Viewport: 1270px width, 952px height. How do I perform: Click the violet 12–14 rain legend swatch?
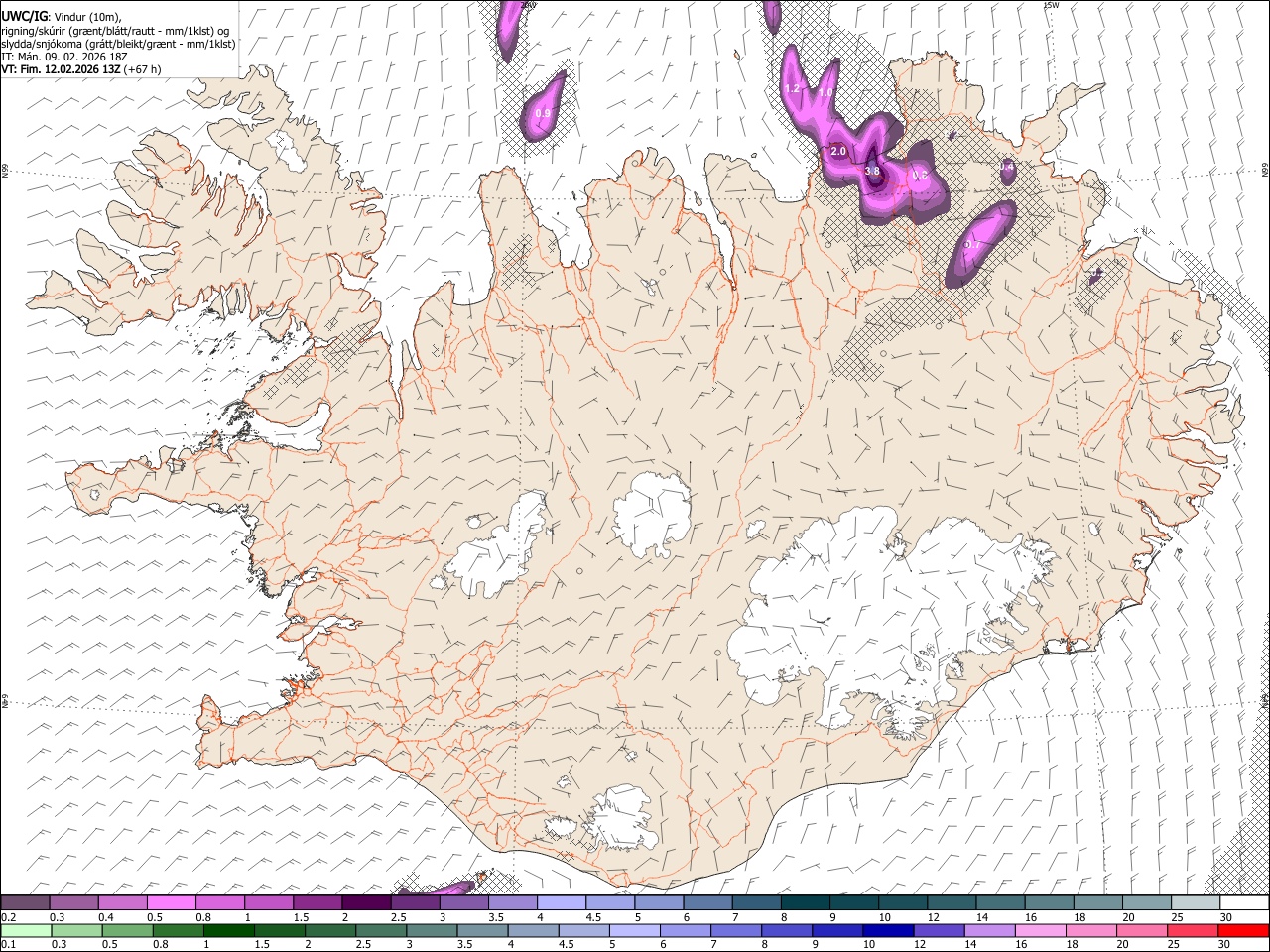[x=939, y=931]
